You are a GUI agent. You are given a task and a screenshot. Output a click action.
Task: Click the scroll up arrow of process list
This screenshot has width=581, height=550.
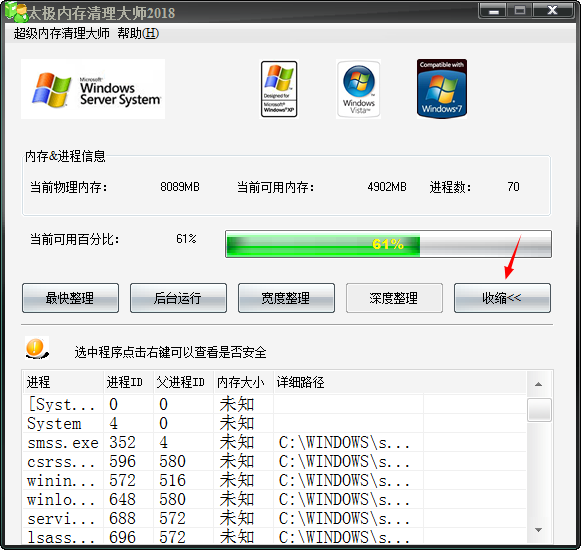coord(539,384)
